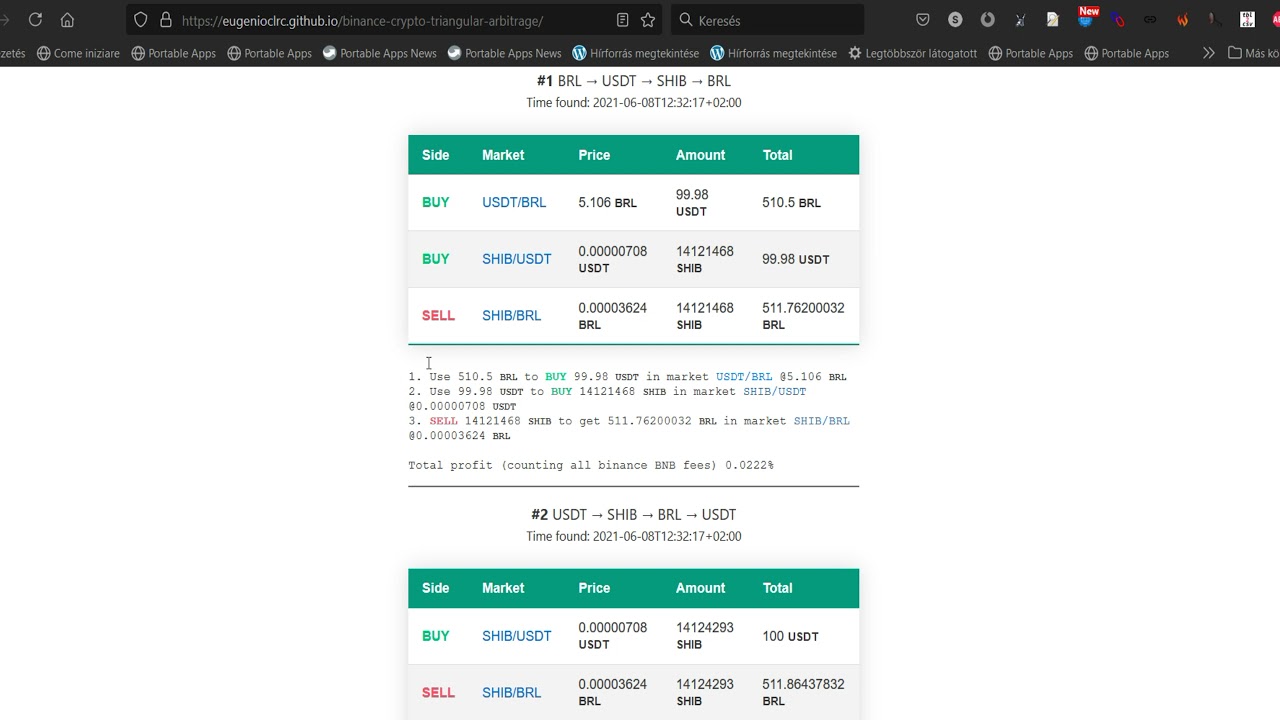
Task: Open the orange flame W extension
Action: (x=1182, y=19)
